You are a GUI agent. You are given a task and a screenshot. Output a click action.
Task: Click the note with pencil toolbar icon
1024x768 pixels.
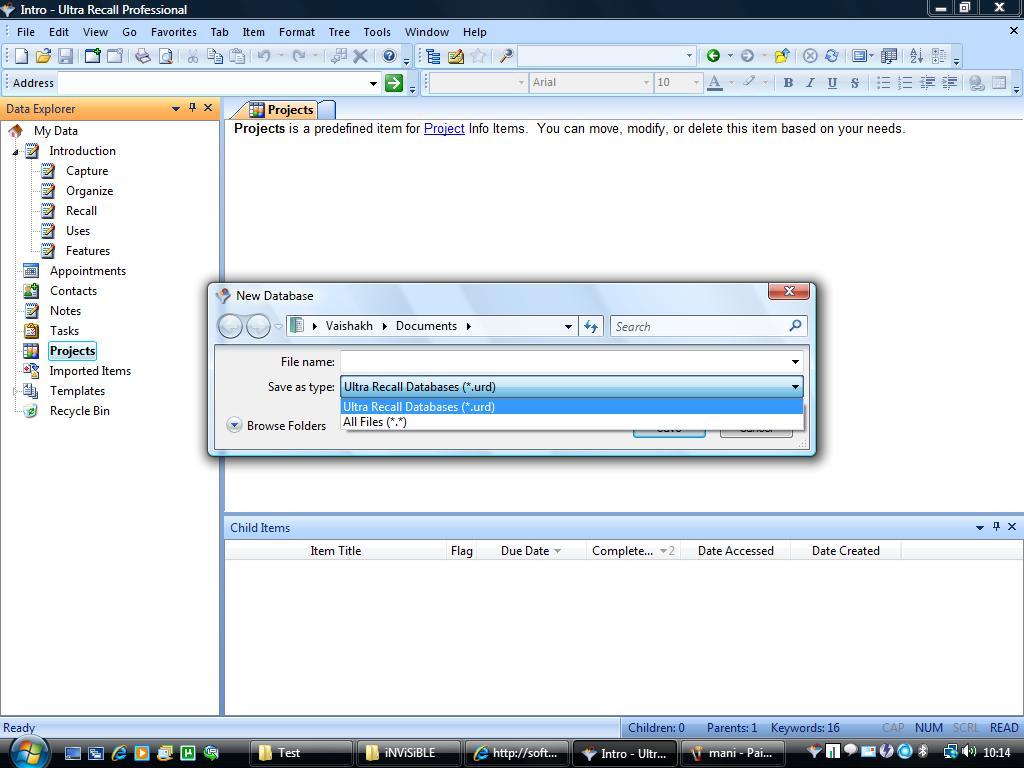coord(456,56)
